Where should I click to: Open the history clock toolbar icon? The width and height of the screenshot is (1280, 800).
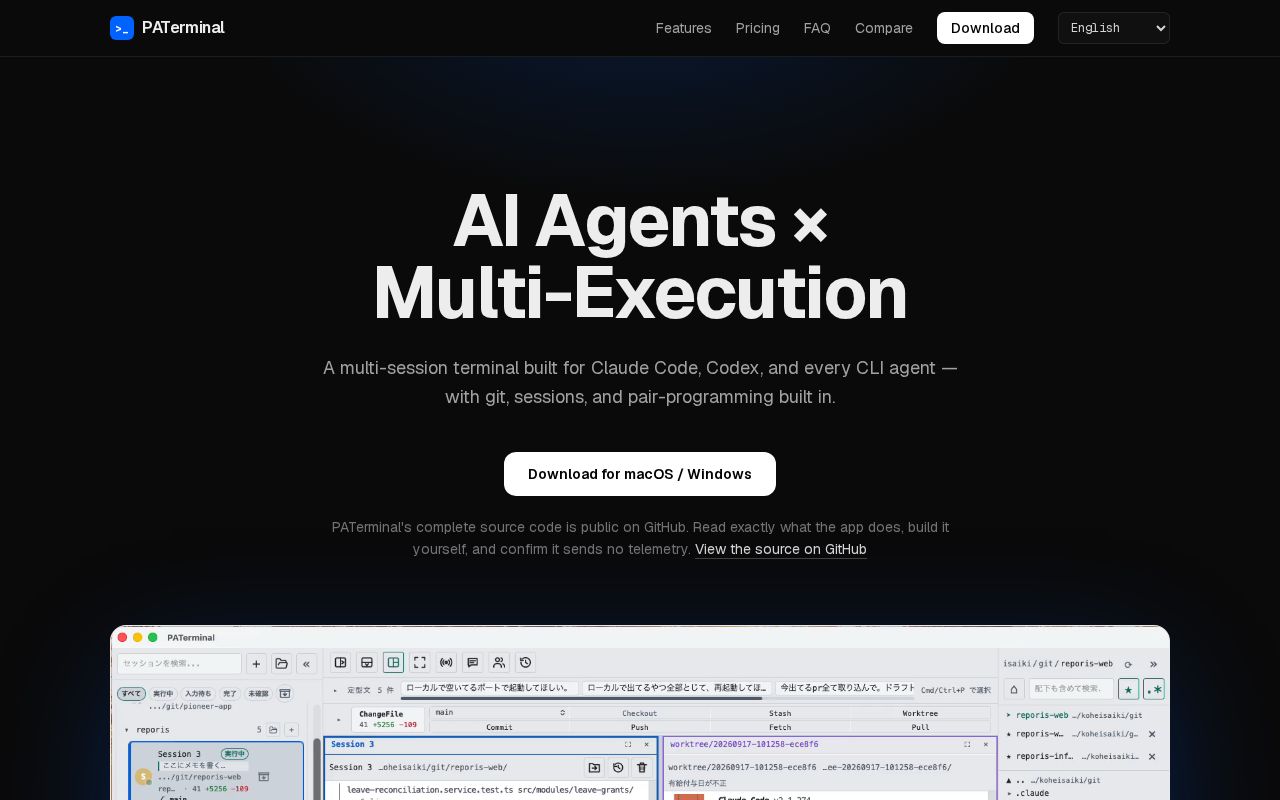[526, 662]
